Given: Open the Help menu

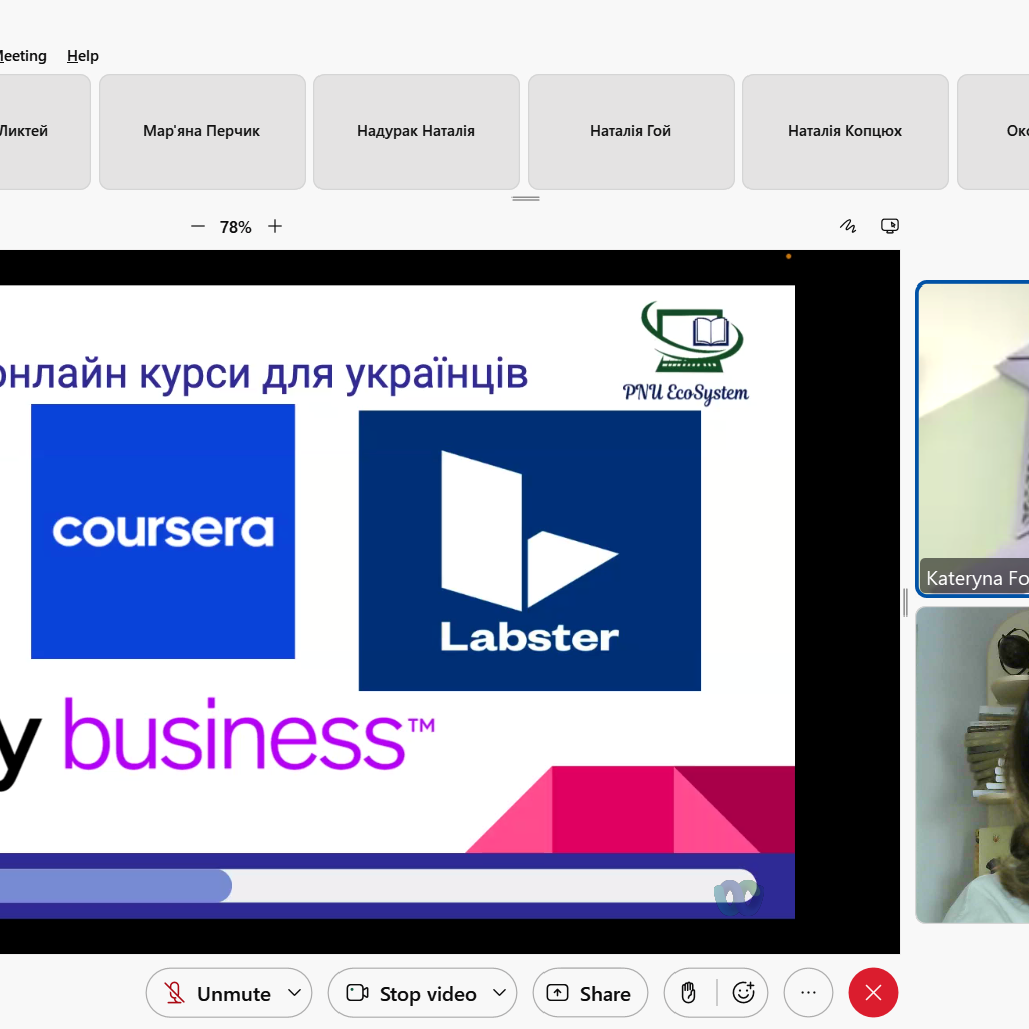Looking at the screenshot, I should [x=83, y=56].
